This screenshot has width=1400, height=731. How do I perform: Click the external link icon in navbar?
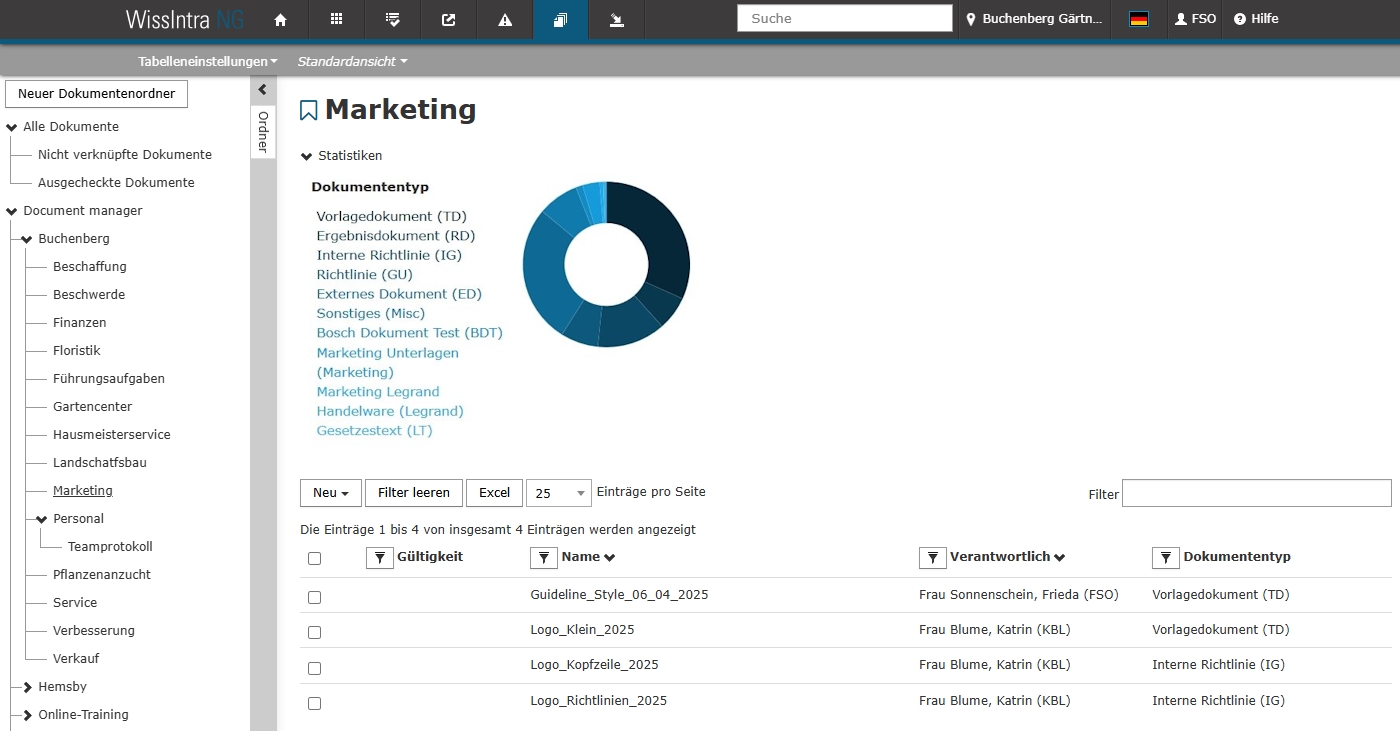pyautogui.click(x=449, y=19)
